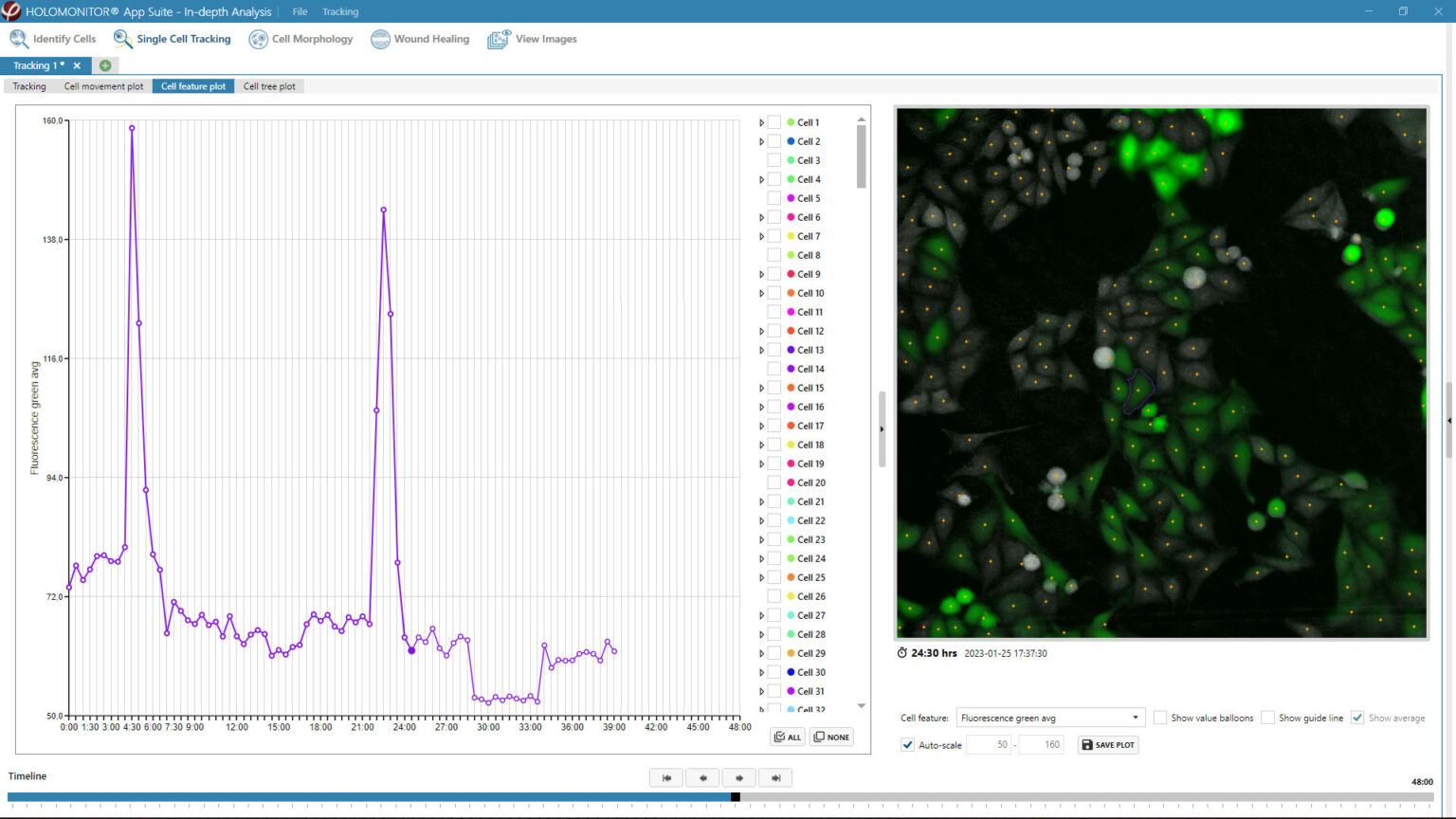1456x819 pixels.
Task: Expand Cell 19 in the cell list
Action: [x=761, y=464]
